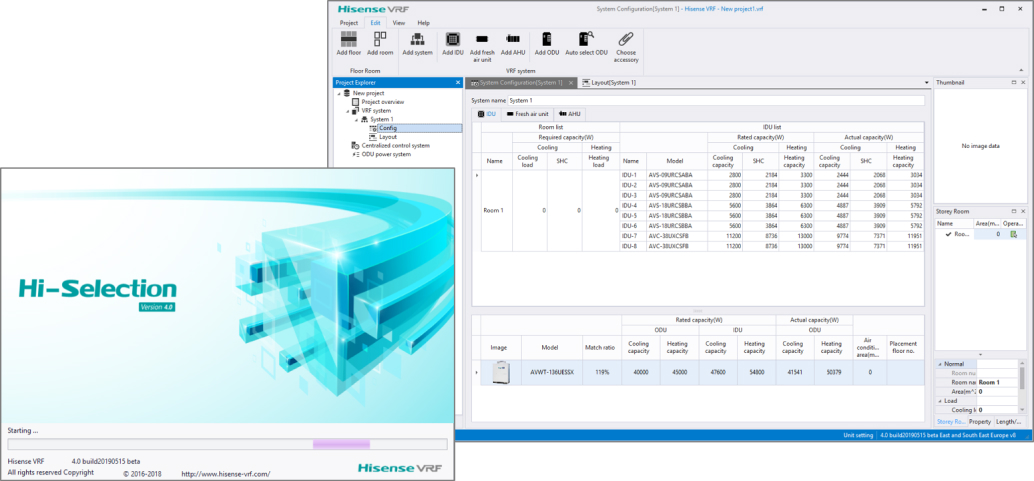Screen dimensions: 1034x481
Task: Select Project overview in Project Explorer
Action: click(382, 102)
